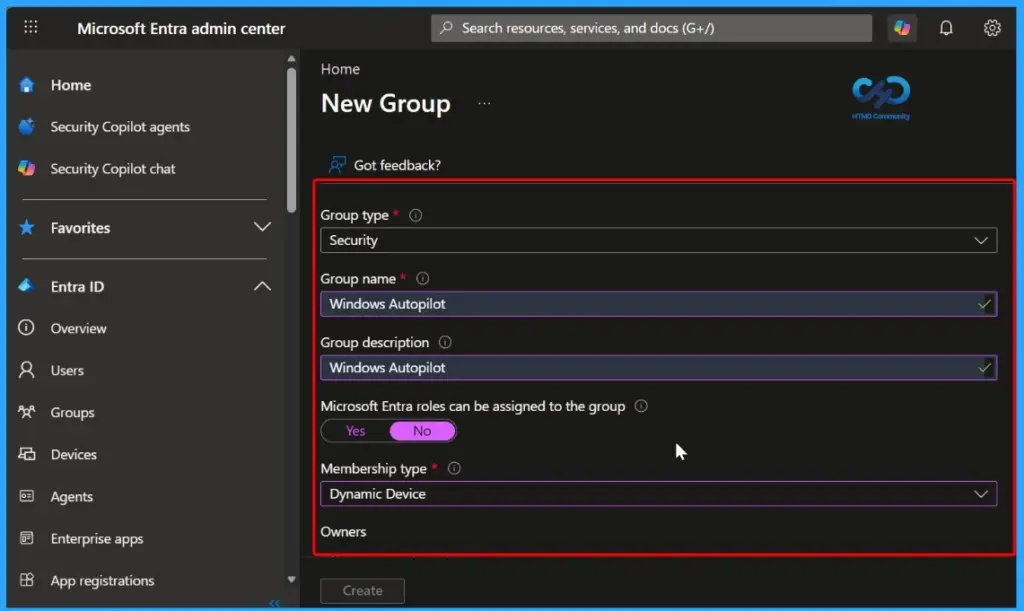The image size is (1024, 611).
Task: Click the Home icon in sidebar
Action: tap(27, 85)
